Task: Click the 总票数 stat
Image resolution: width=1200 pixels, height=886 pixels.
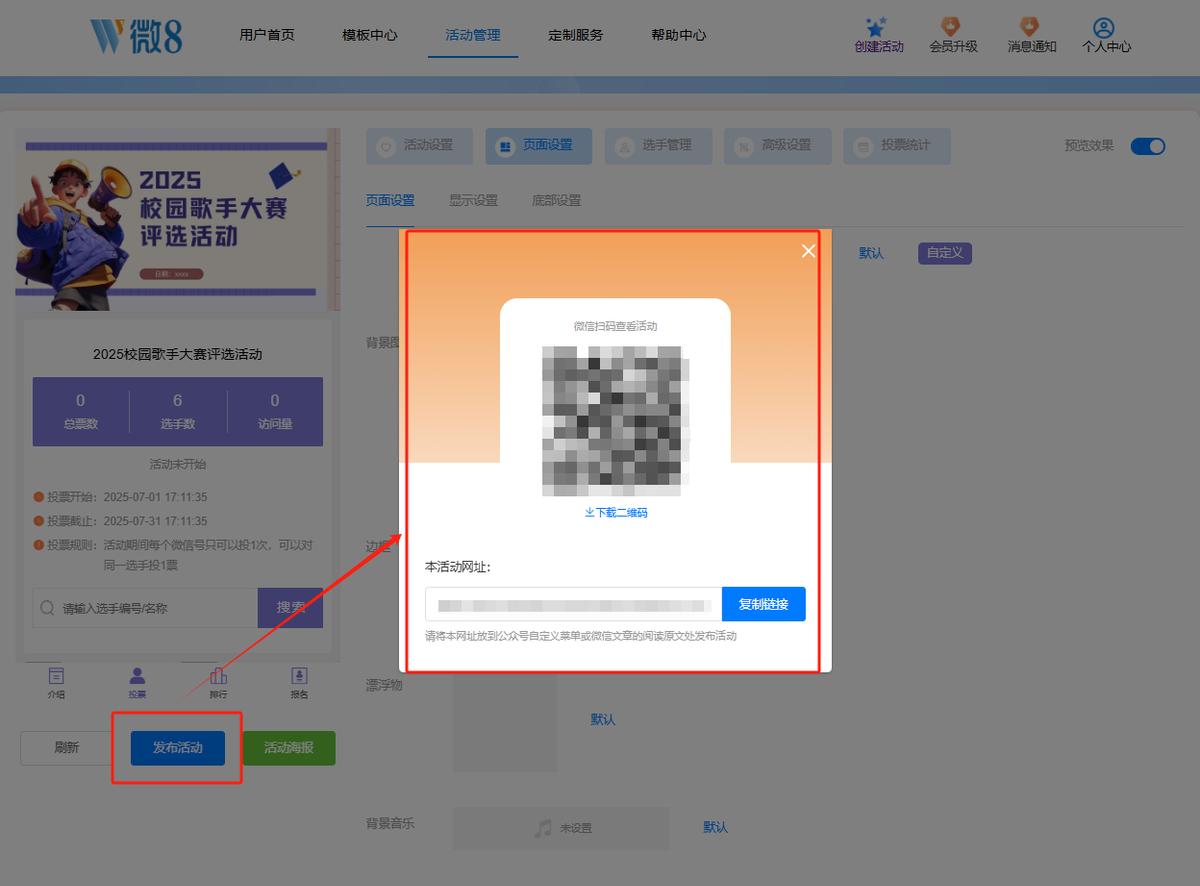Action: pos(81,411)
